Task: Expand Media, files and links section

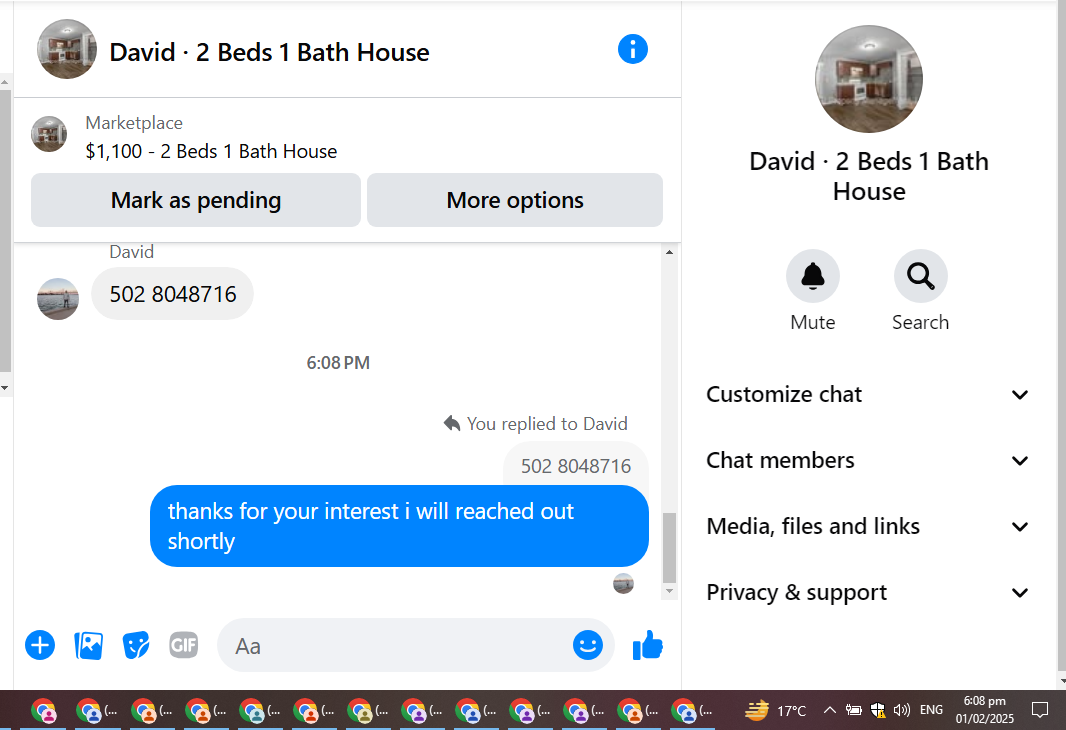Action: (867, 526)
